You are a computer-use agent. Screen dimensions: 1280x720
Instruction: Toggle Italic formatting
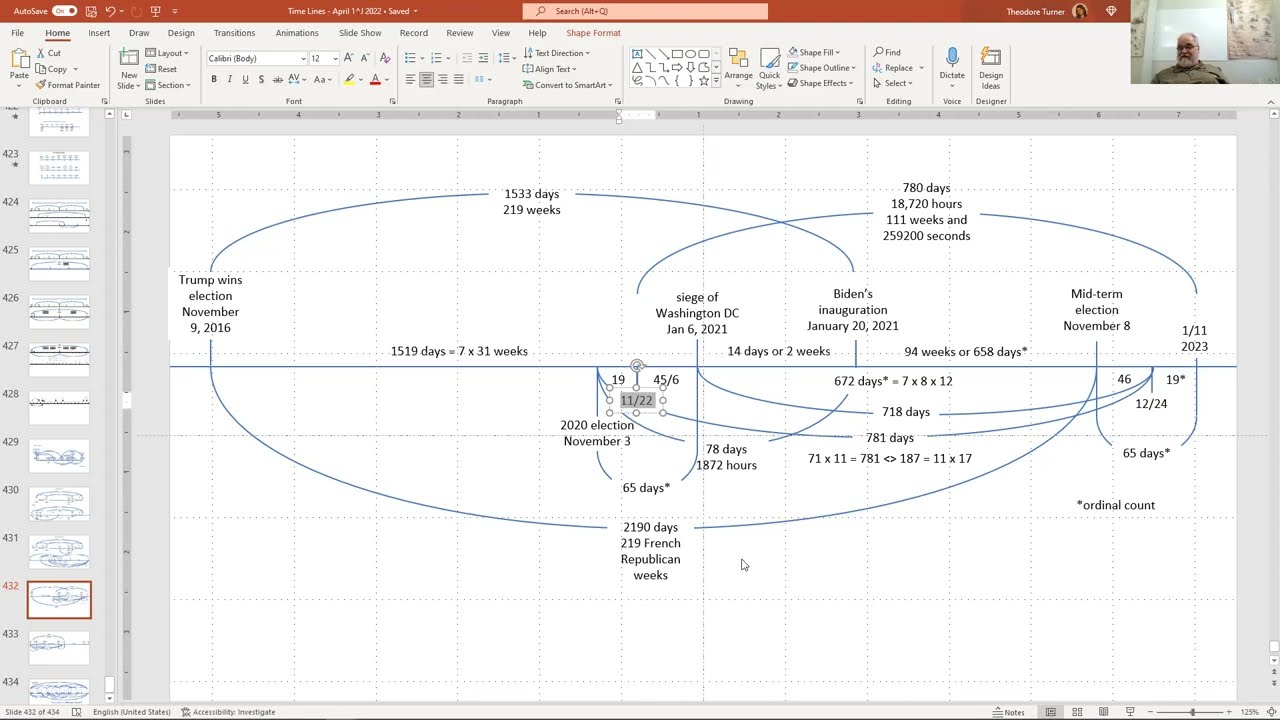tap(229, 79)
